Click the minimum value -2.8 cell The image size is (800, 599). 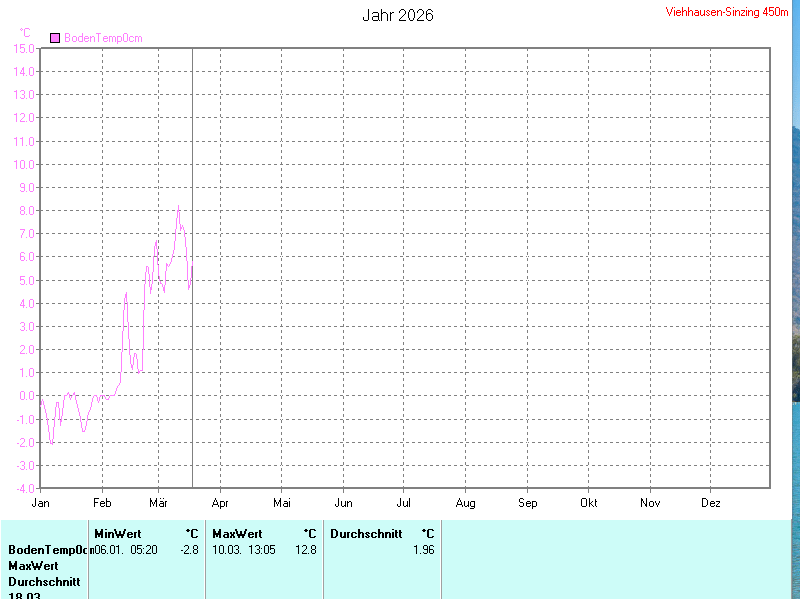[x=189, y=550]
